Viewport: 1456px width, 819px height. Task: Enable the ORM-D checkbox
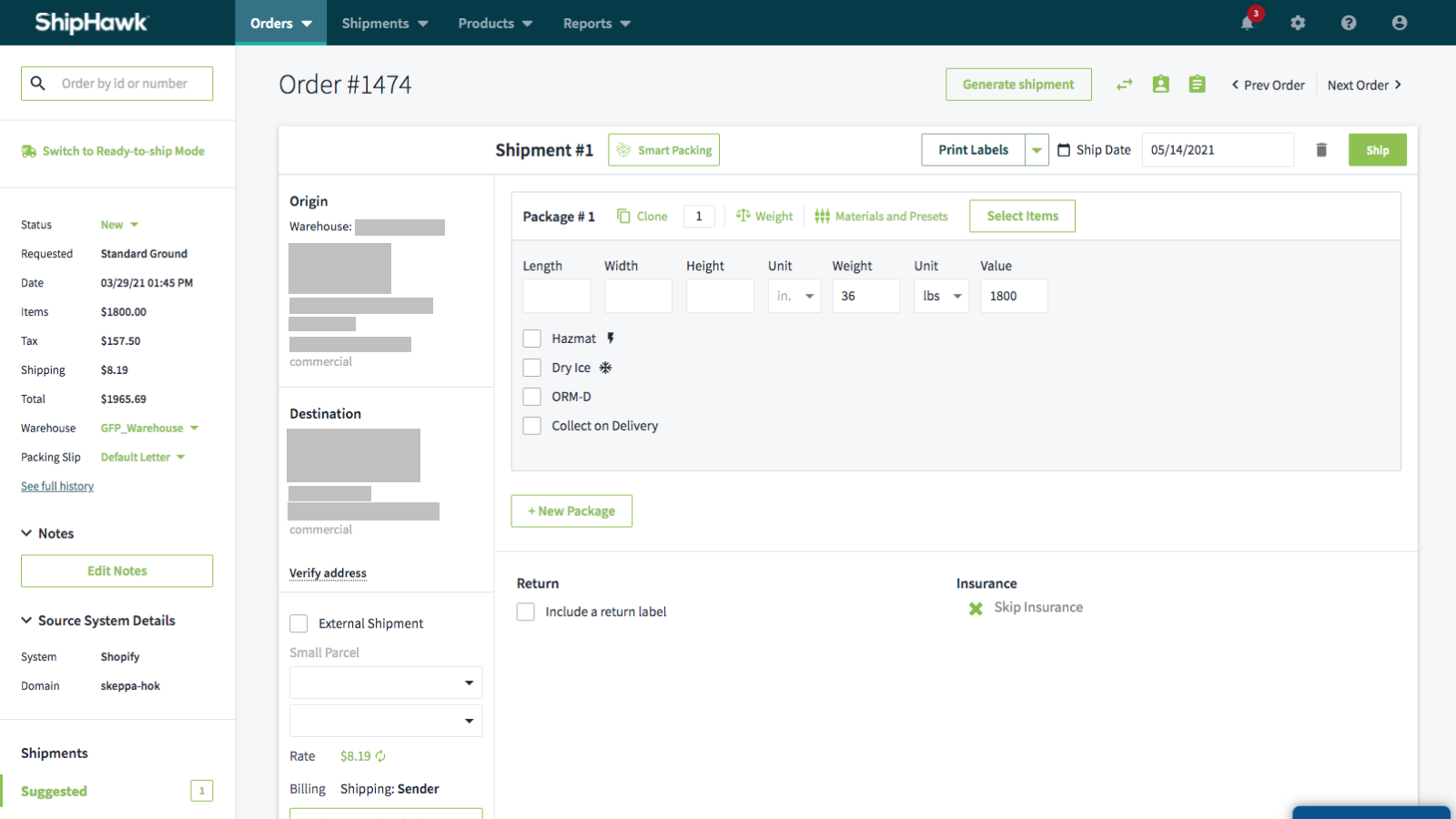click(x=532, y=397)
